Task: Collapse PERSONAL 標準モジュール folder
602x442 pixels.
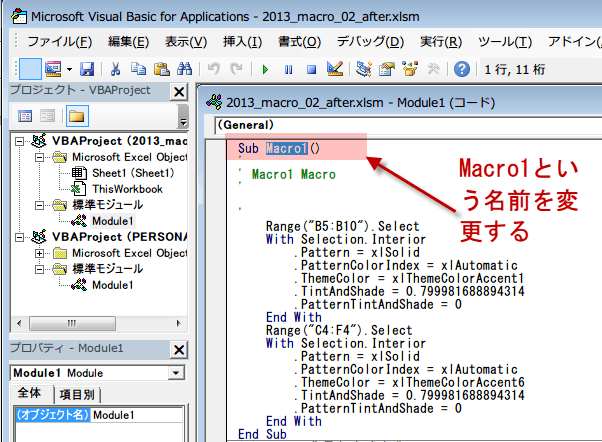Action: click(39, 270)
